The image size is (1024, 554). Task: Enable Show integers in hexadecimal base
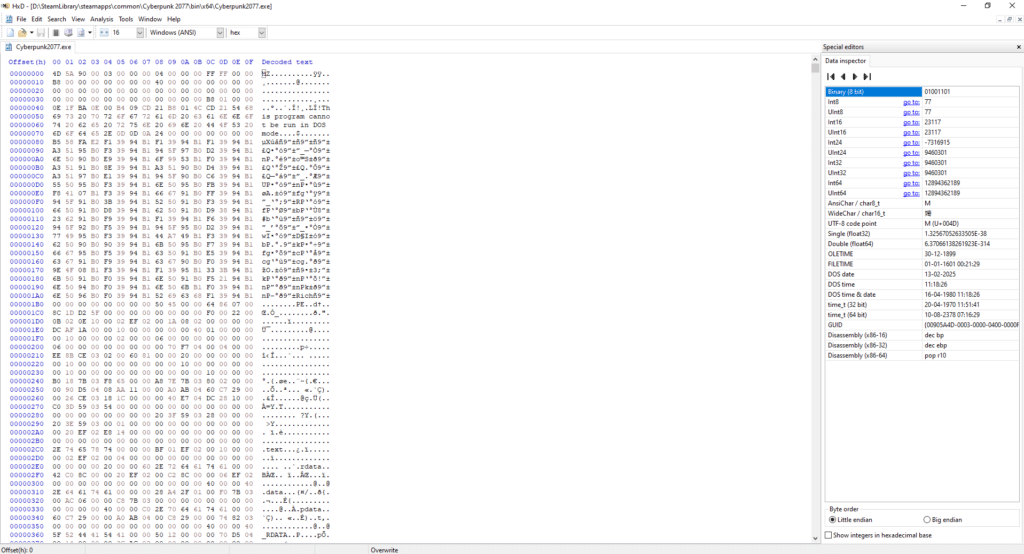point(828,535)
